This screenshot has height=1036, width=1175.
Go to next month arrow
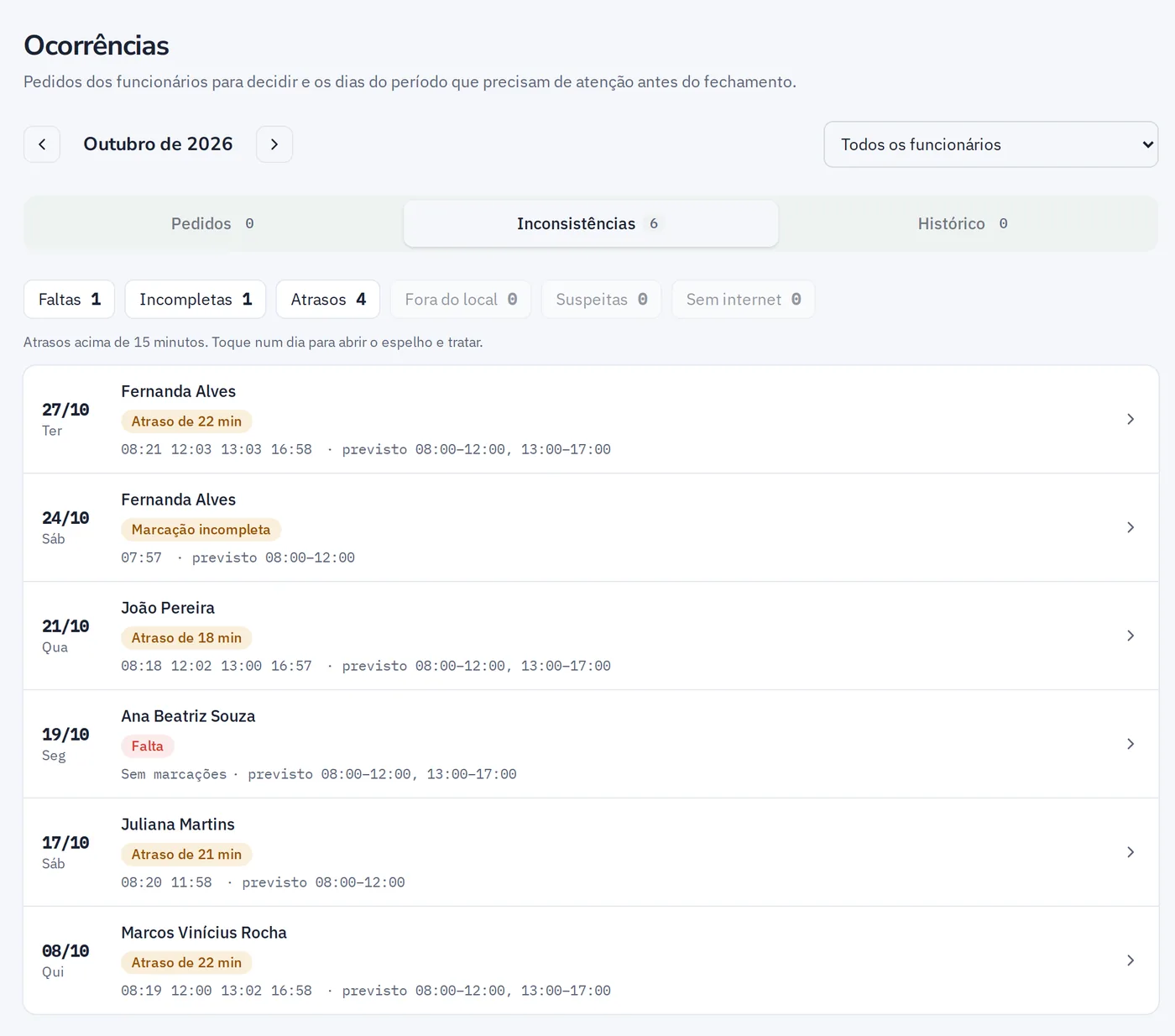[274, 144]
